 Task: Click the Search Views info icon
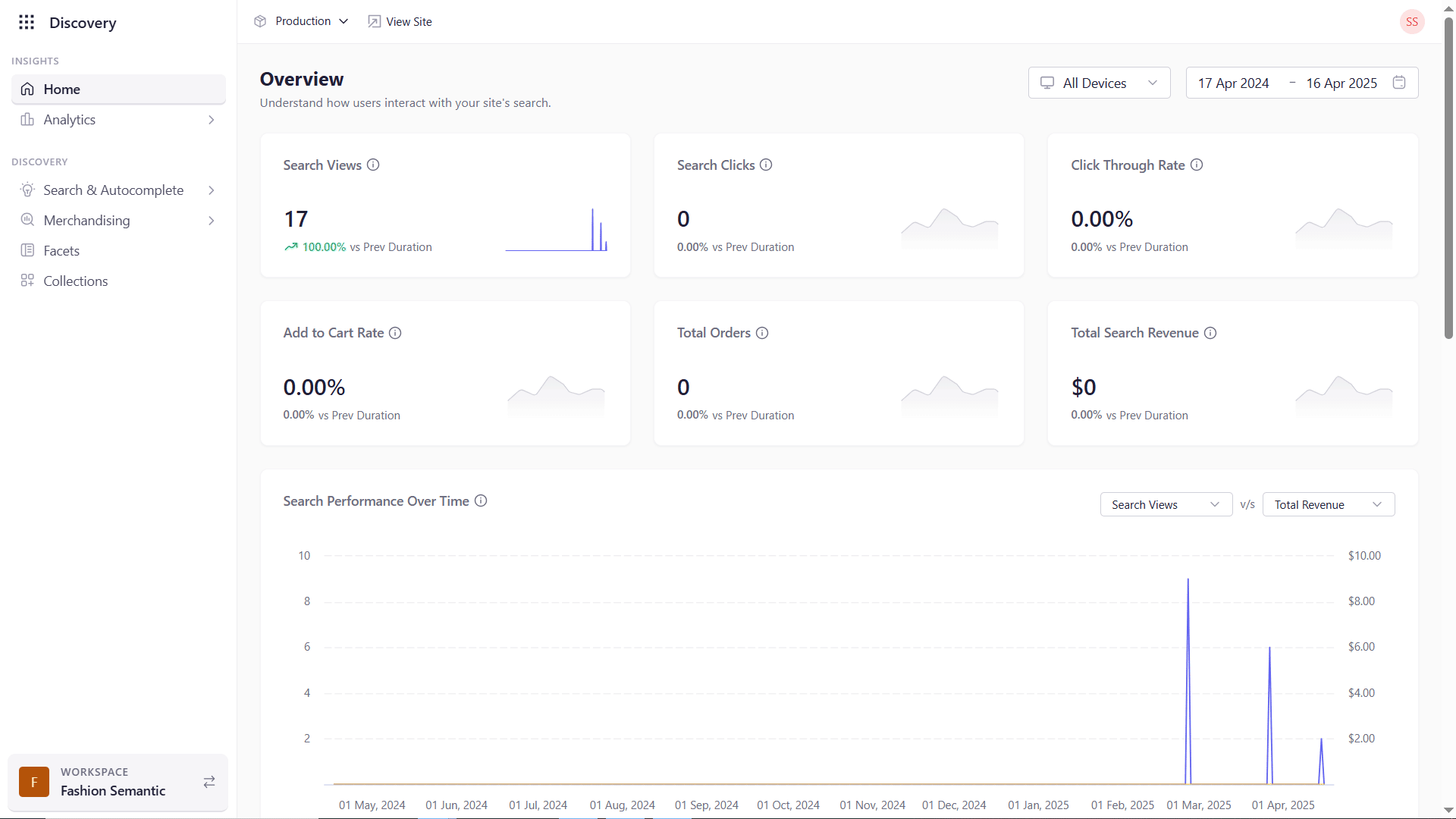coord(373,165)
